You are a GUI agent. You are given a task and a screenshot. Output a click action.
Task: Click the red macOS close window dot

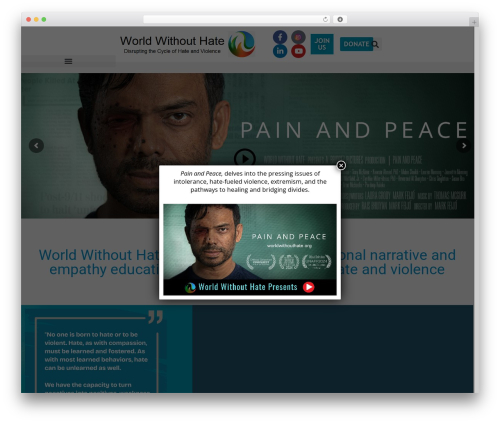click(x=29, y=19)
